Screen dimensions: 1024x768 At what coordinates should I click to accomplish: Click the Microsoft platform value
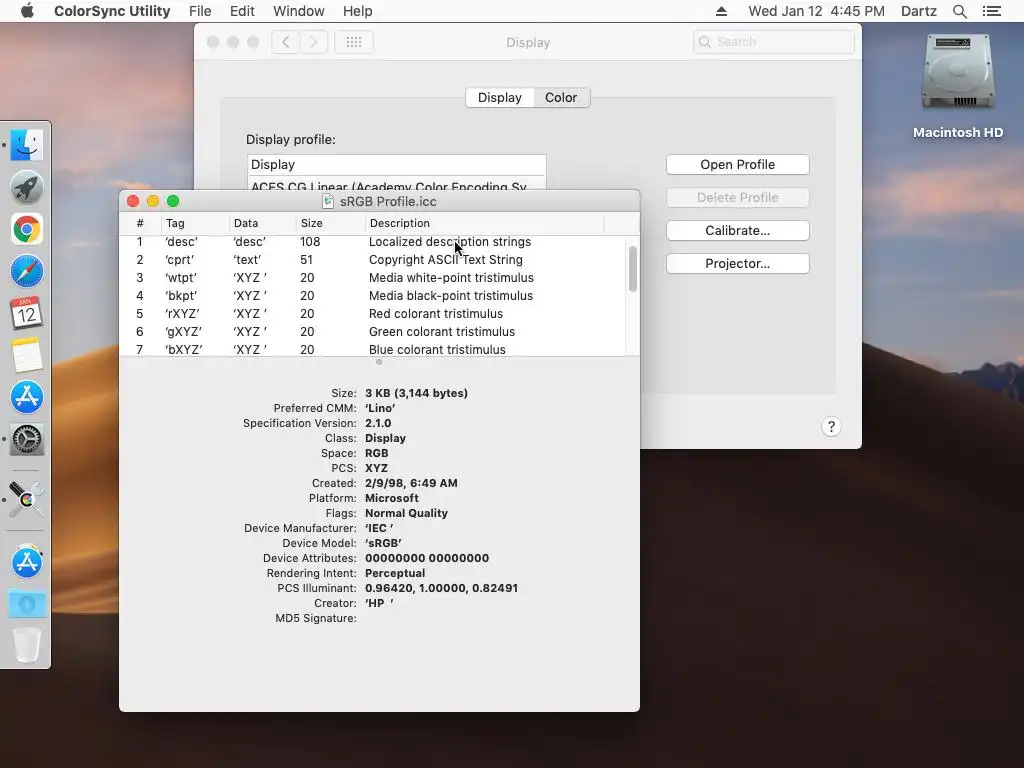391,498
